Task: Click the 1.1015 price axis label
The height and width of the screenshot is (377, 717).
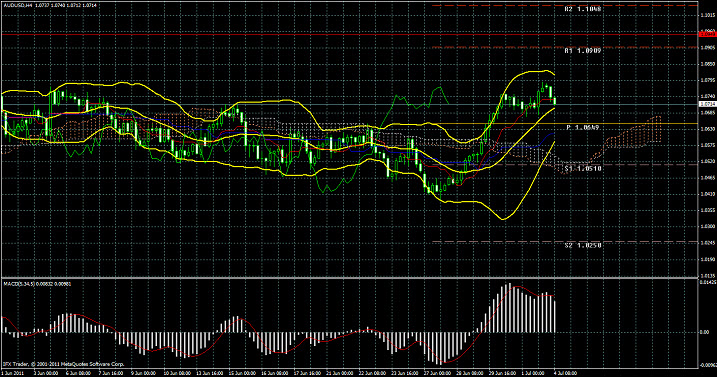Action: click(x=707, y=15)
